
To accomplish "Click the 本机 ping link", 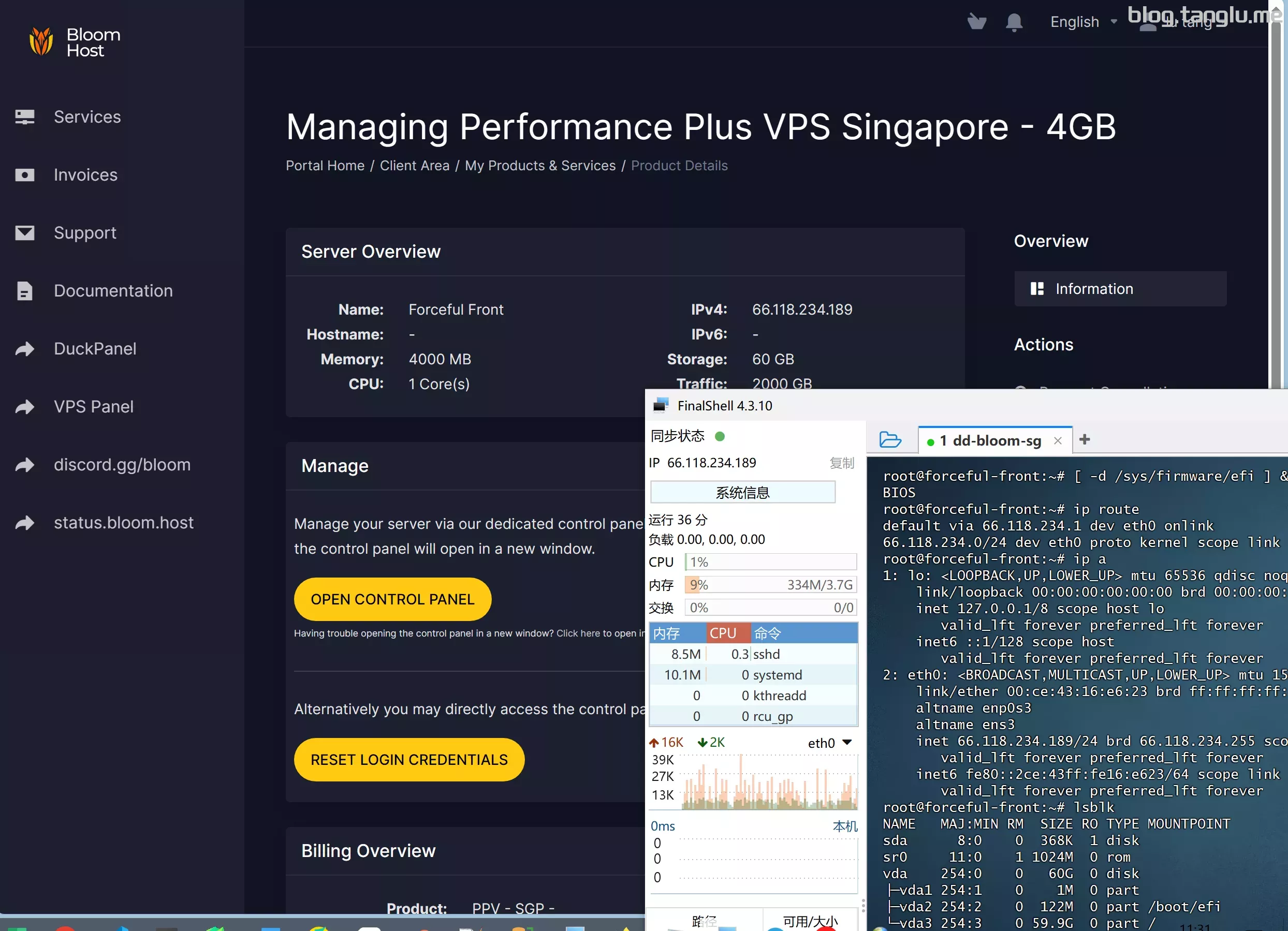I will [x=844, y=826].
